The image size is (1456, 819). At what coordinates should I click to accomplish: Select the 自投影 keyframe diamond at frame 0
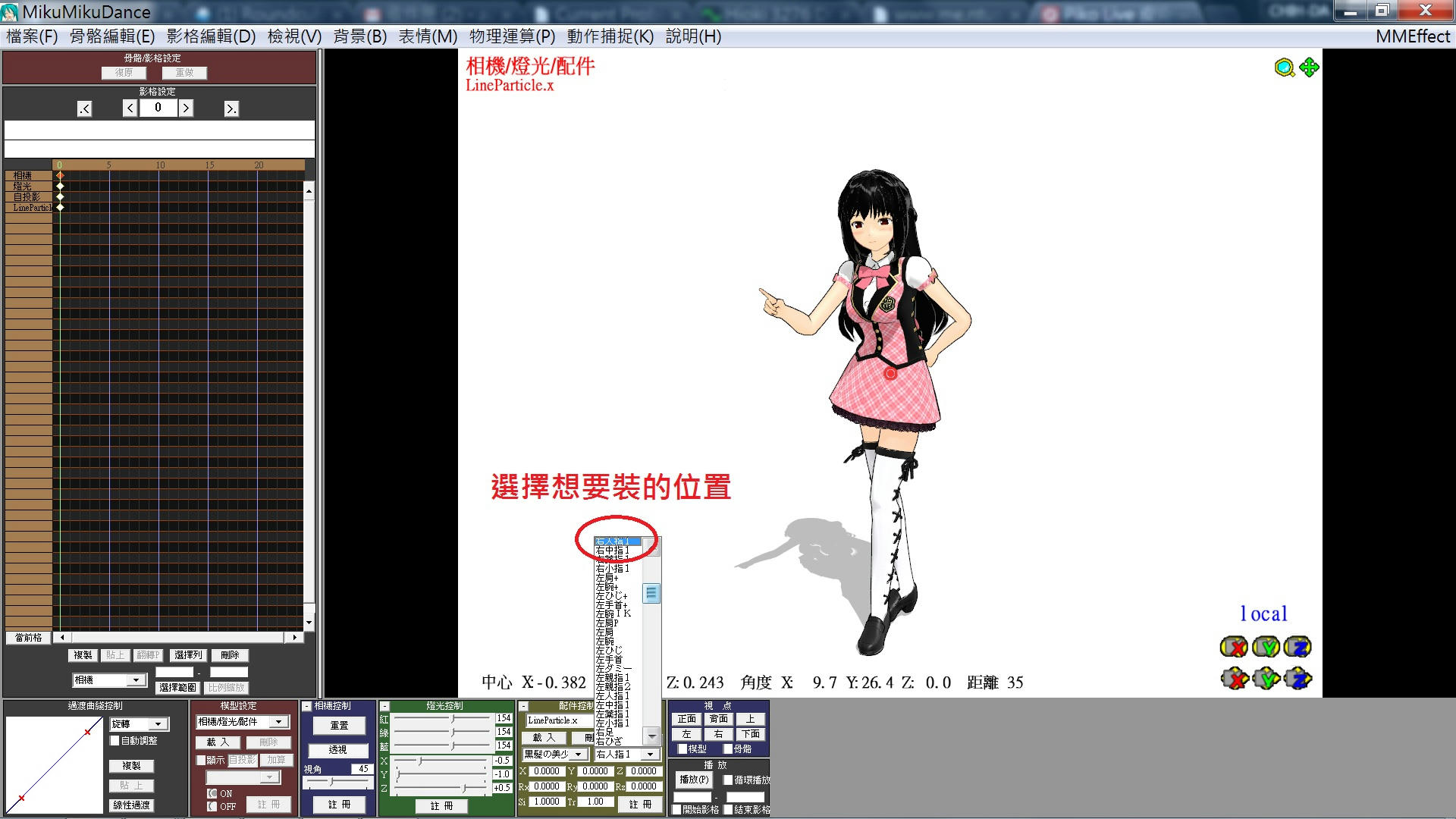(60, 196)
